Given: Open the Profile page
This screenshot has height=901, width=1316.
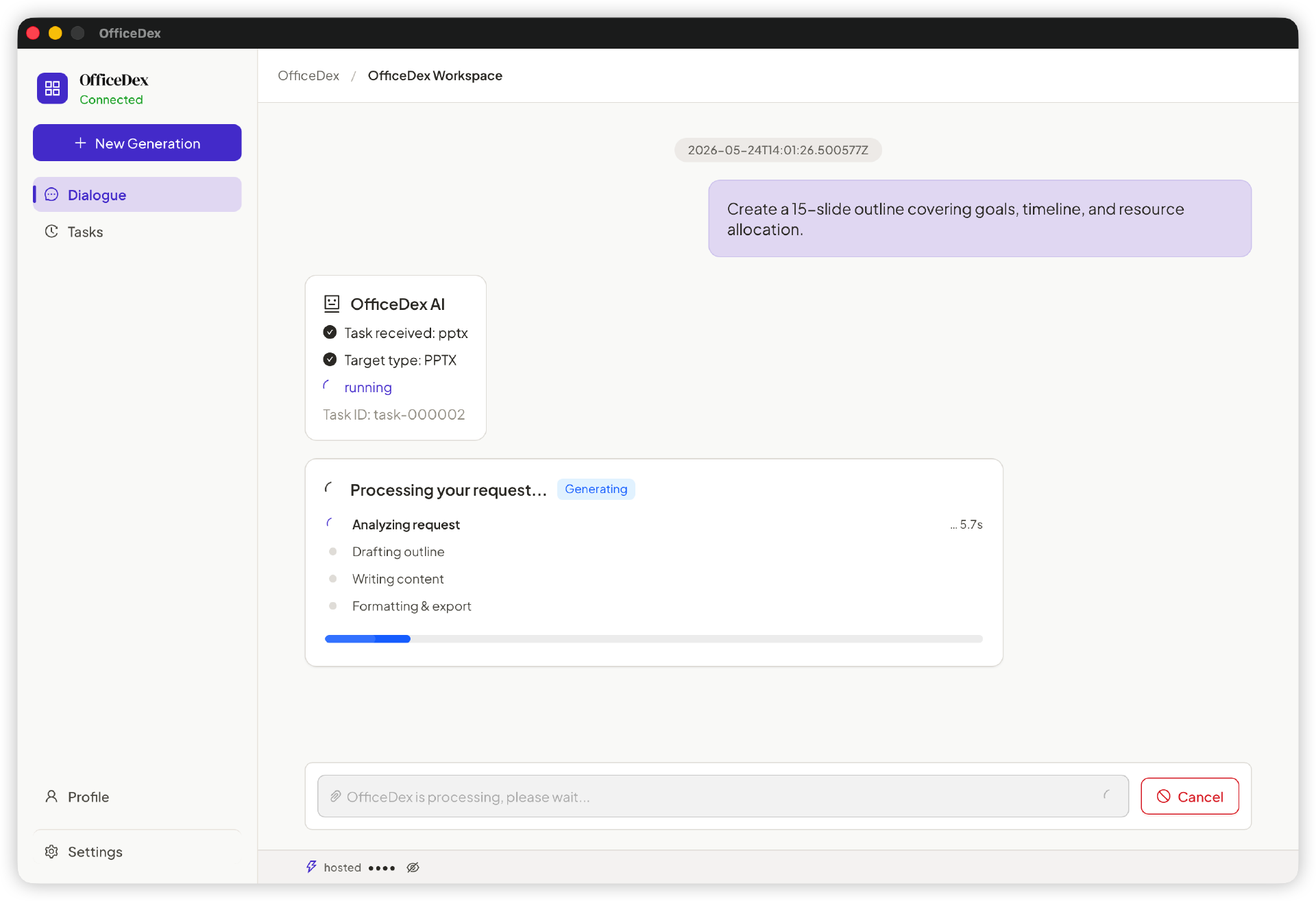Looking at the screenshot, I should point(137,797).
